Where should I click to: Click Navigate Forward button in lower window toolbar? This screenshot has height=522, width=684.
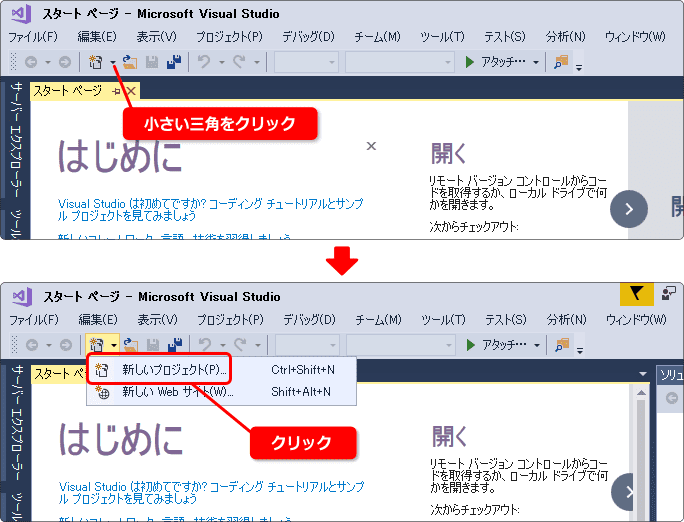point(65,345)
